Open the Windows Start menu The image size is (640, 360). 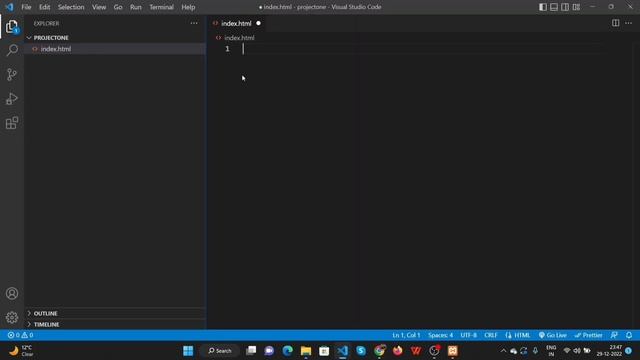(x=188, y=351)
